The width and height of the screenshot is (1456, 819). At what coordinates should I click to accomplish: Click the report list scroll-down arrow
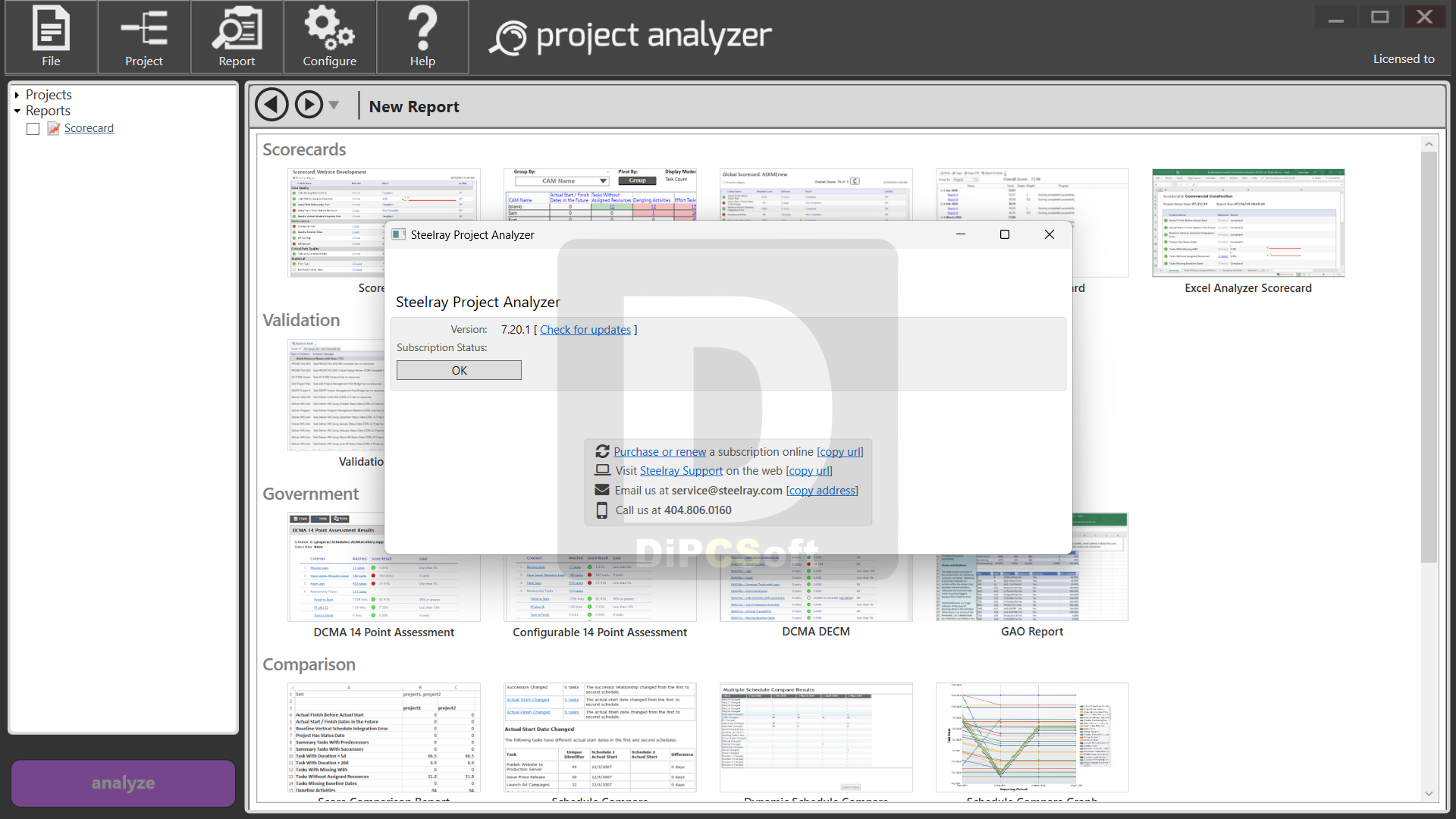point(1429,793)
